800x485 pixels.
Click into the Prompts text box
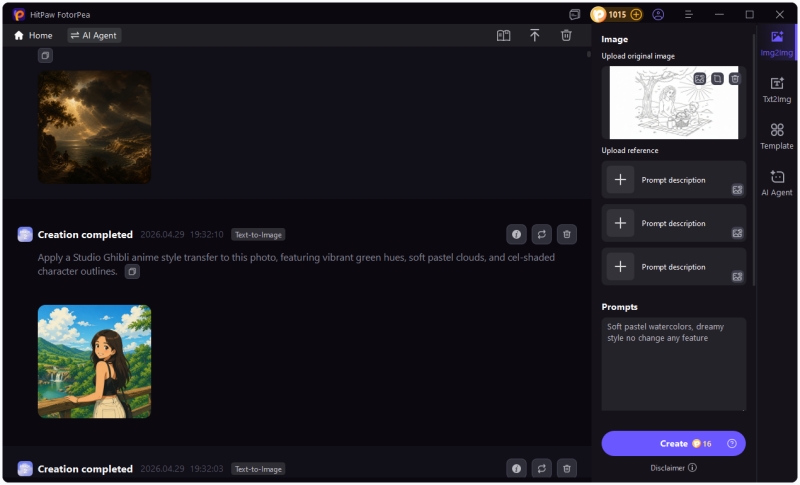point(673,364)
